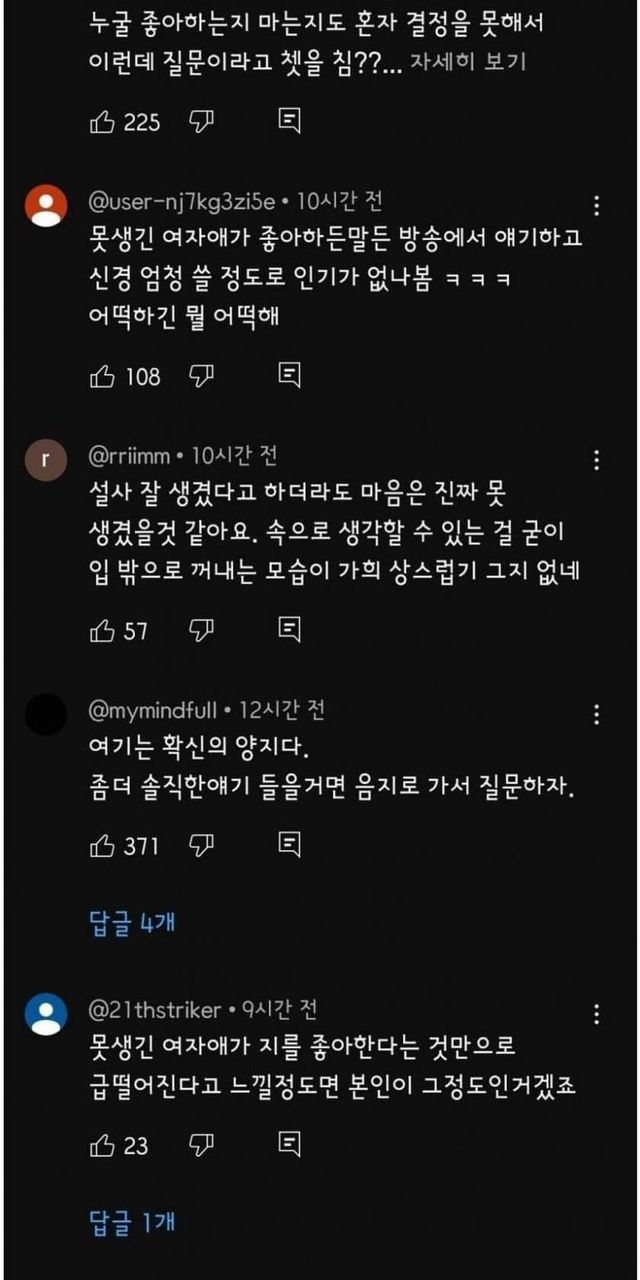This screenshot has height=1280, width=640.
Task: Tap 자세히 보기 to read more
Action: point(469,62)
